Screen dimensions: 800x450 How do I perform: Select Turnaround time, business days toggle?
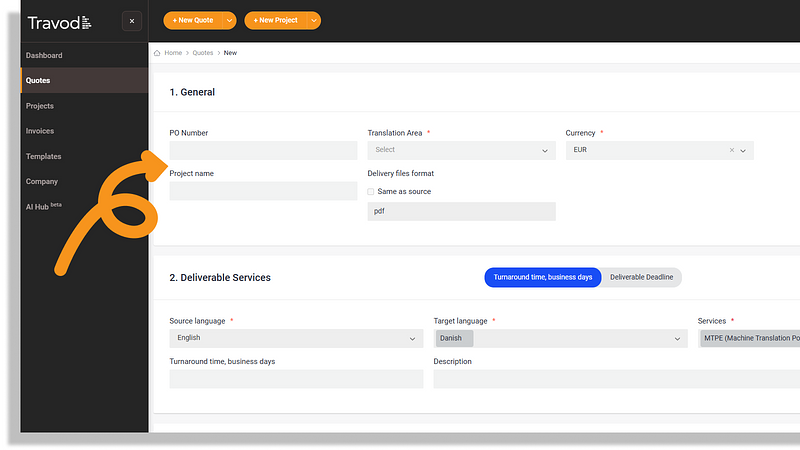(543, 277)
